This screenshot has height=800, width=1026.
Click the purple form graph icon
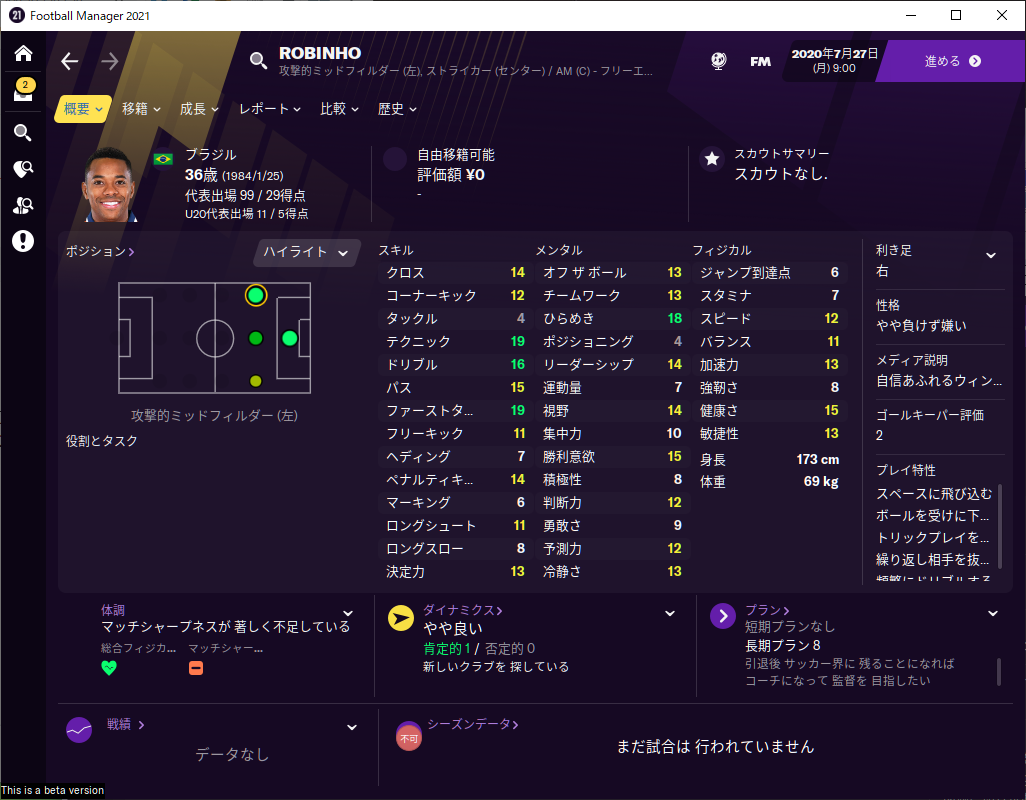pyautogui.click(x=79, y=730)
